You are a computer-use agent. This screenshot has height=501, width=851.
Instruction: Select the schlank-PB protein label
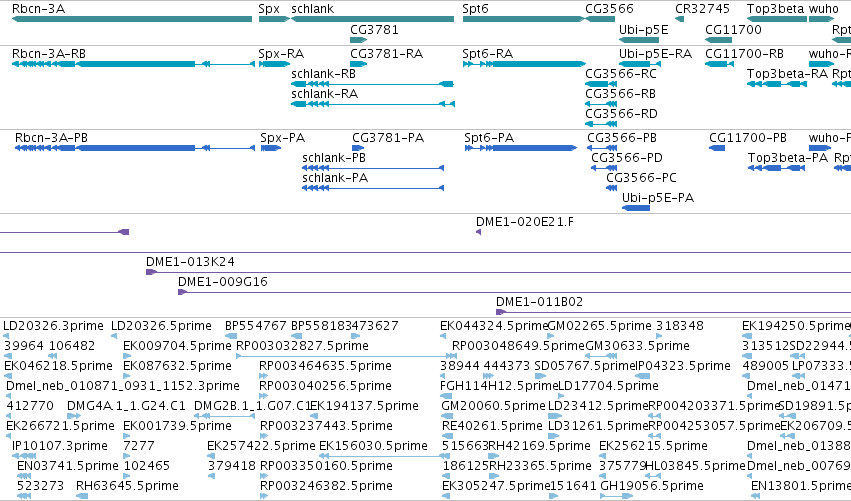(334, 158)
